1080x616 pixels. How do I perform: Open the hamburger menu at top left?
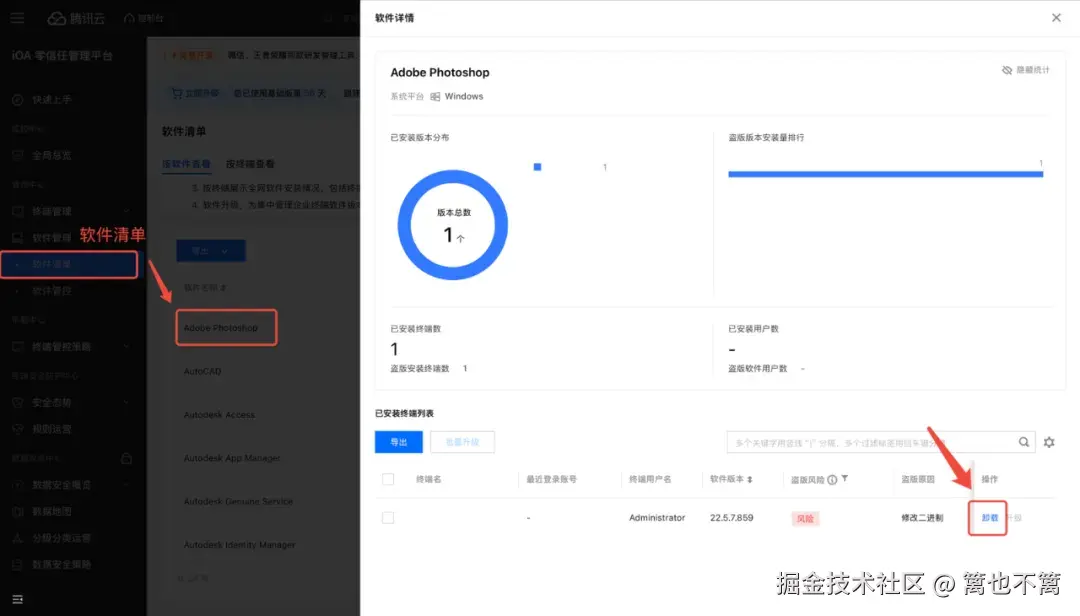18,17
